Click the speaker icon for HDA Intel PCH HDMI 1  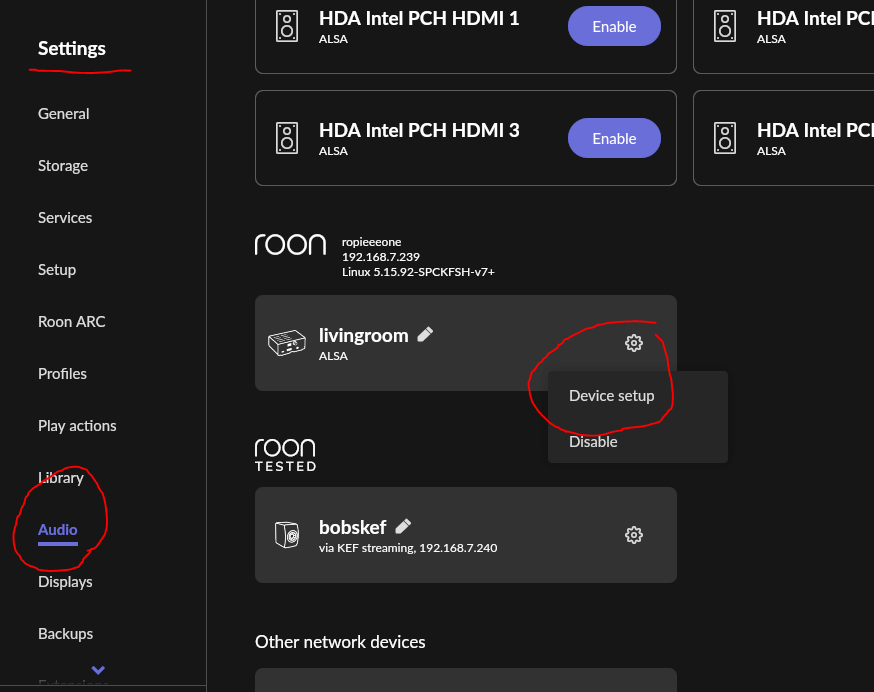(287, 26)
